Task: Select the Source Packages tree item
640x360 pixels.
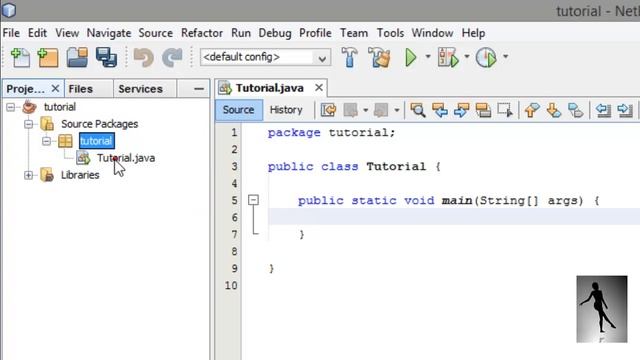Action: 100,124
